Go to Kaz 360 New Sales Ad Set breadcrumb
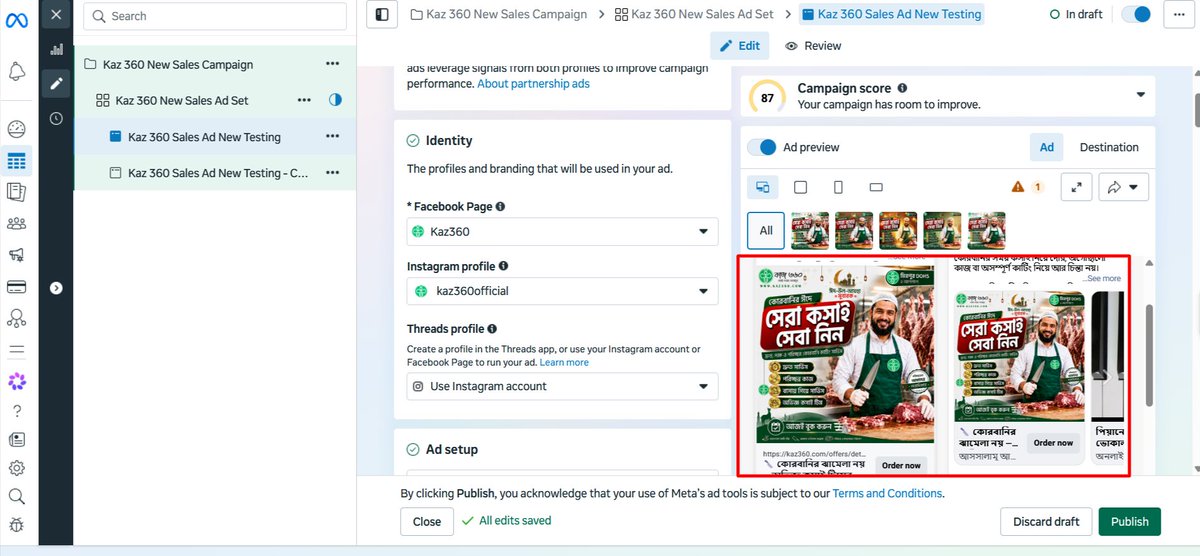The image size is (1200, 556). point(694,15)
